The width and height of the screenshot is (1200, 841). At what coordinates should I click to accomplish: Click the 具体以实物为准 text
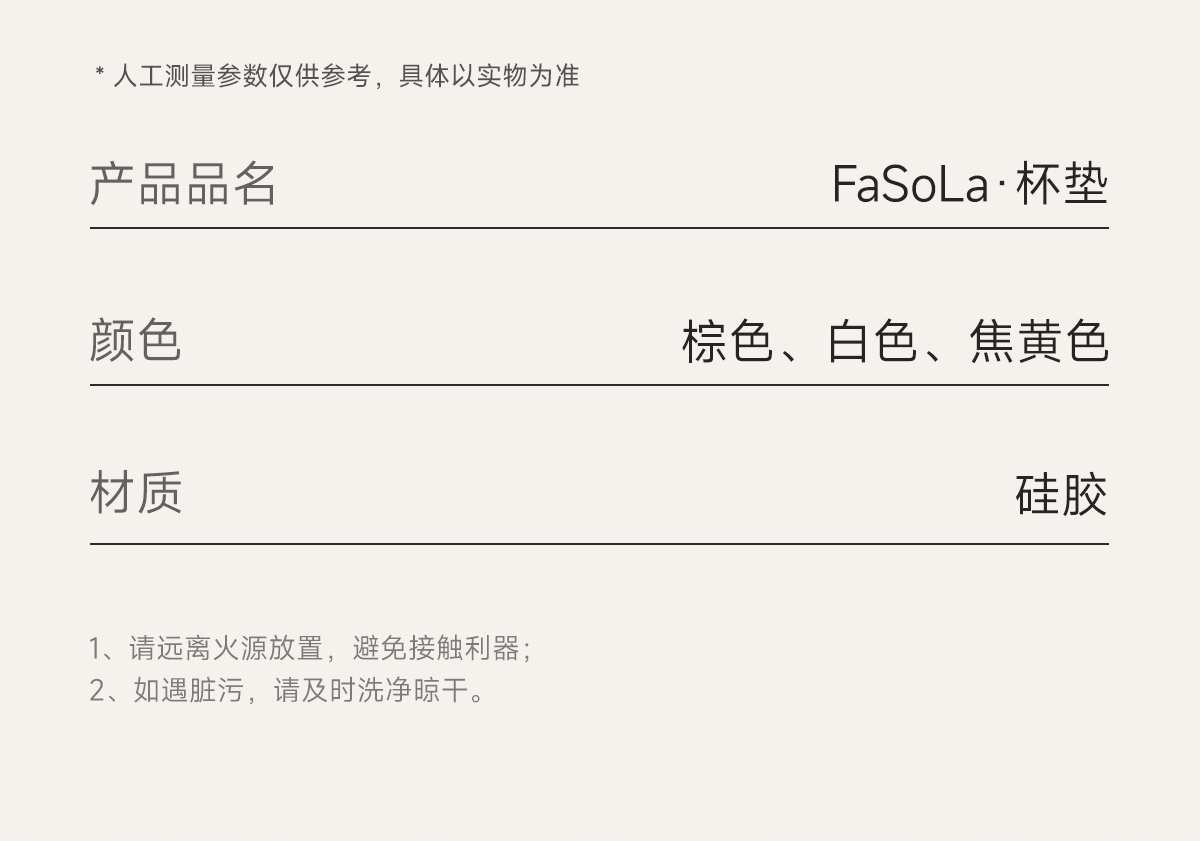(489, 76)
